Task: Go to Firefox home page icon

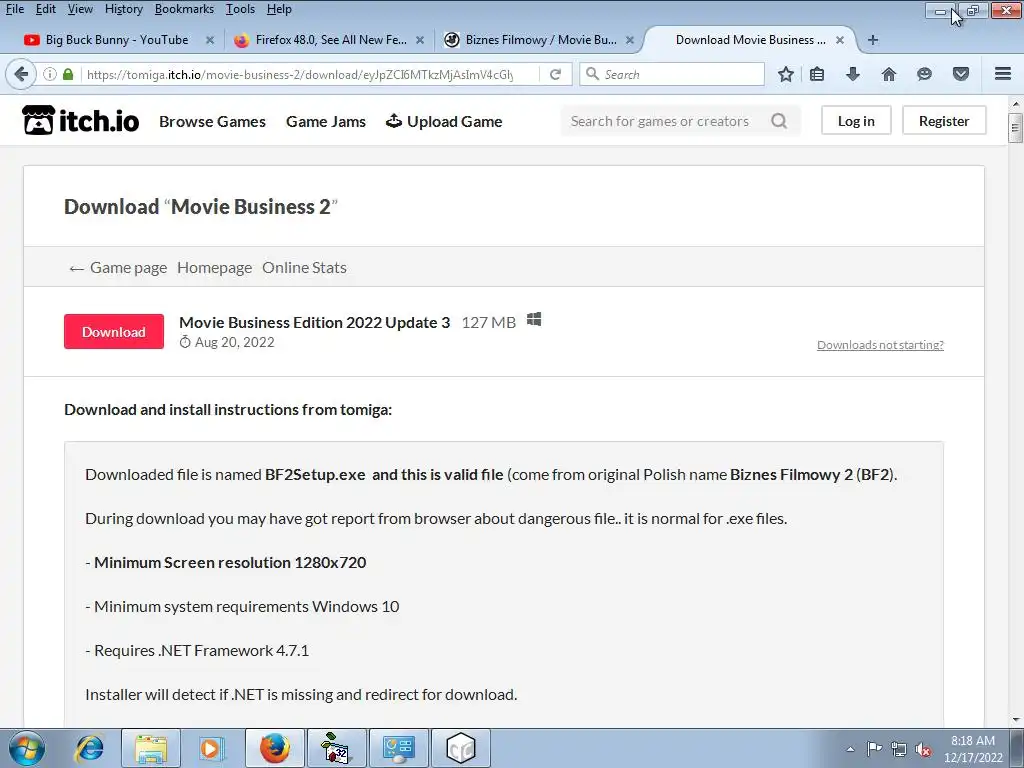Action: [x=889, y=74]
